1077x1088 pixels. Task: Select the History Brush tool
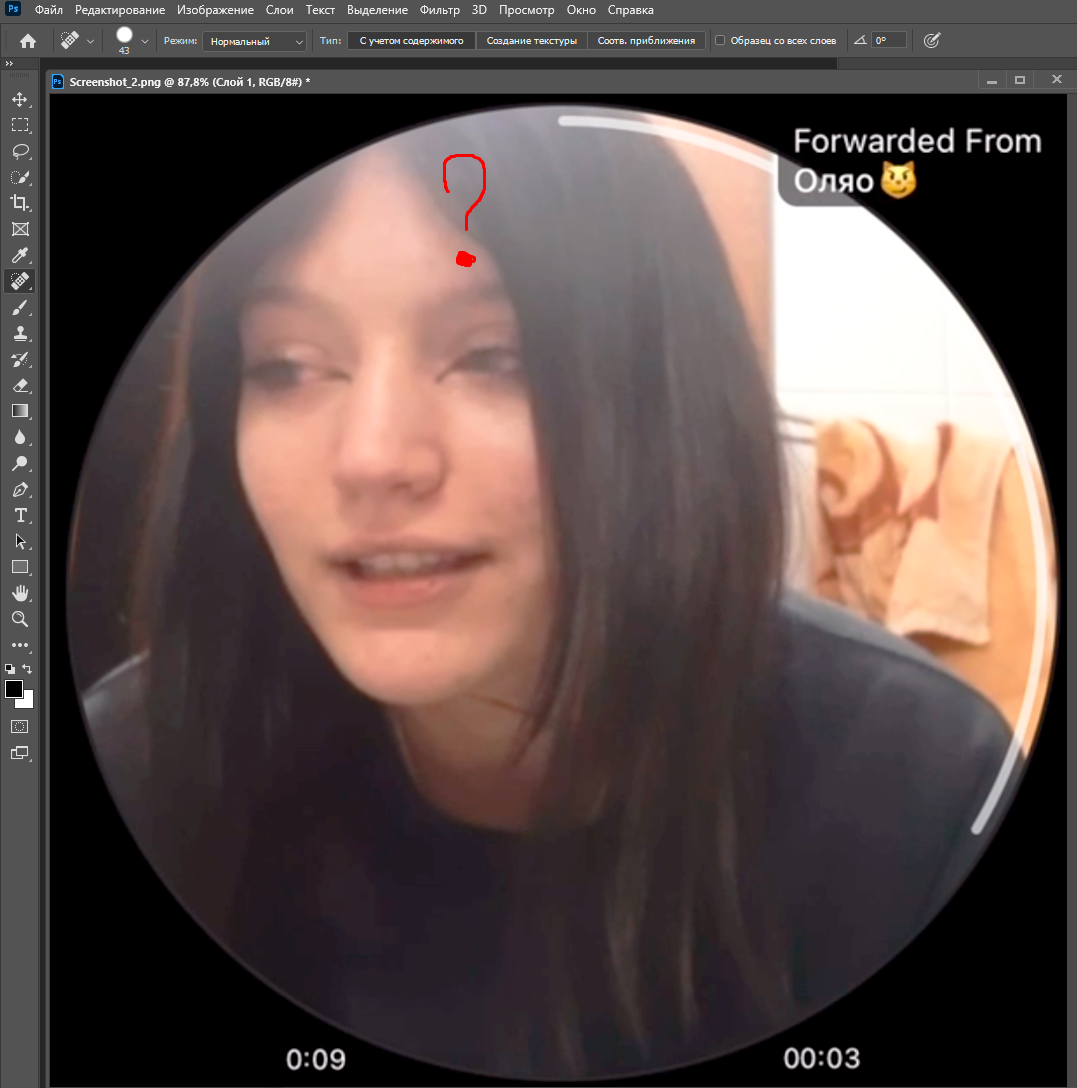[x=19, y=359]
